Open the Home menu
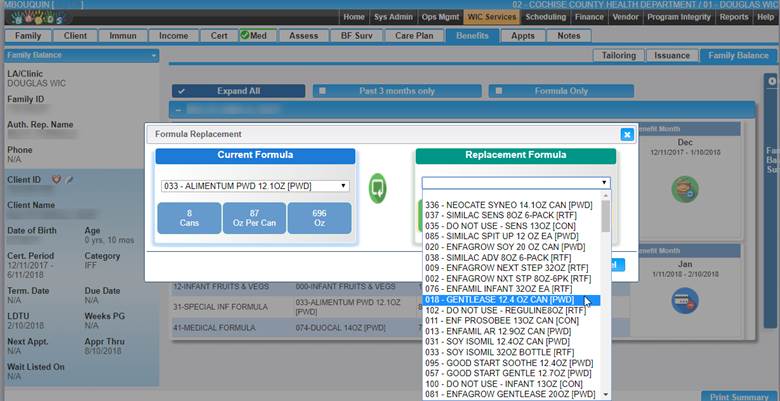Viewport: 780px width, 401px height. click(354, 17)
